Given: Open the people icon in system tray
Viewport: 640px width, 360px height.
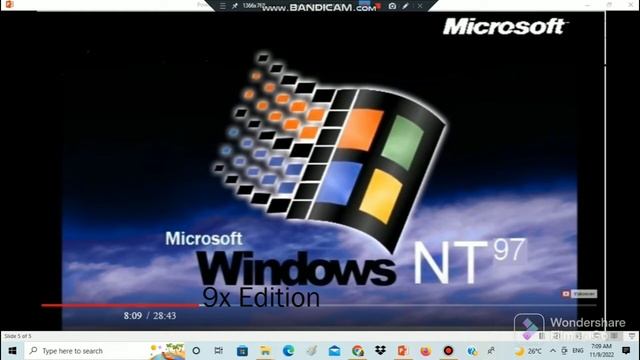Looking at the screenshot, I should click(491, 351).
